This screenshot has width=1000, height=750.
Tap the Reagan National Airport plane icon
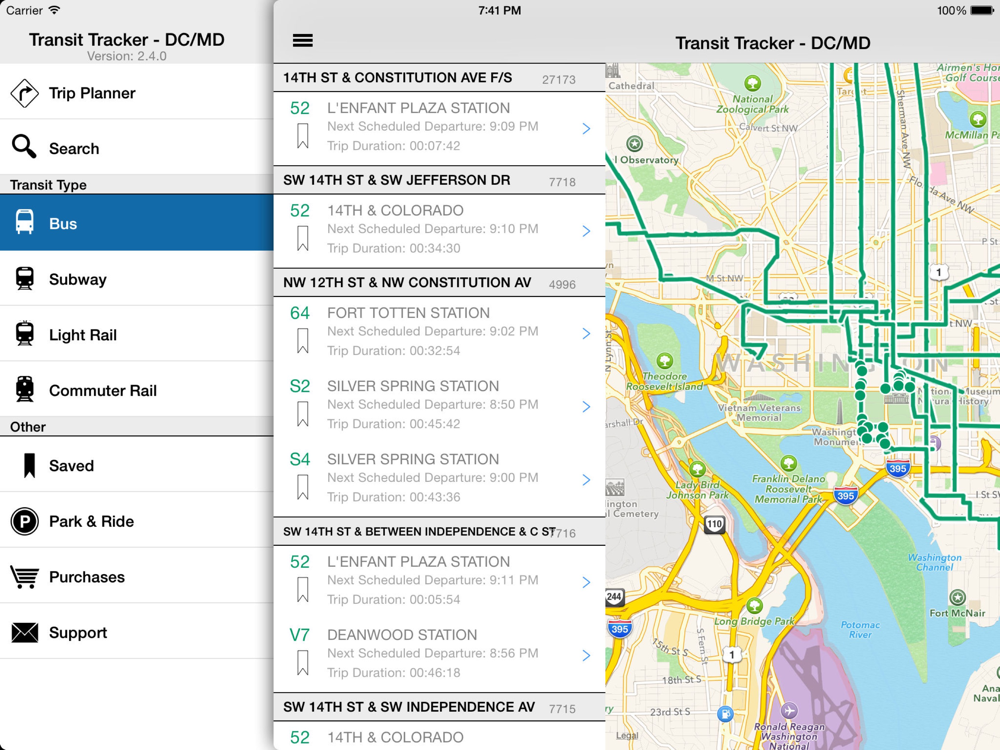point(789,710)
